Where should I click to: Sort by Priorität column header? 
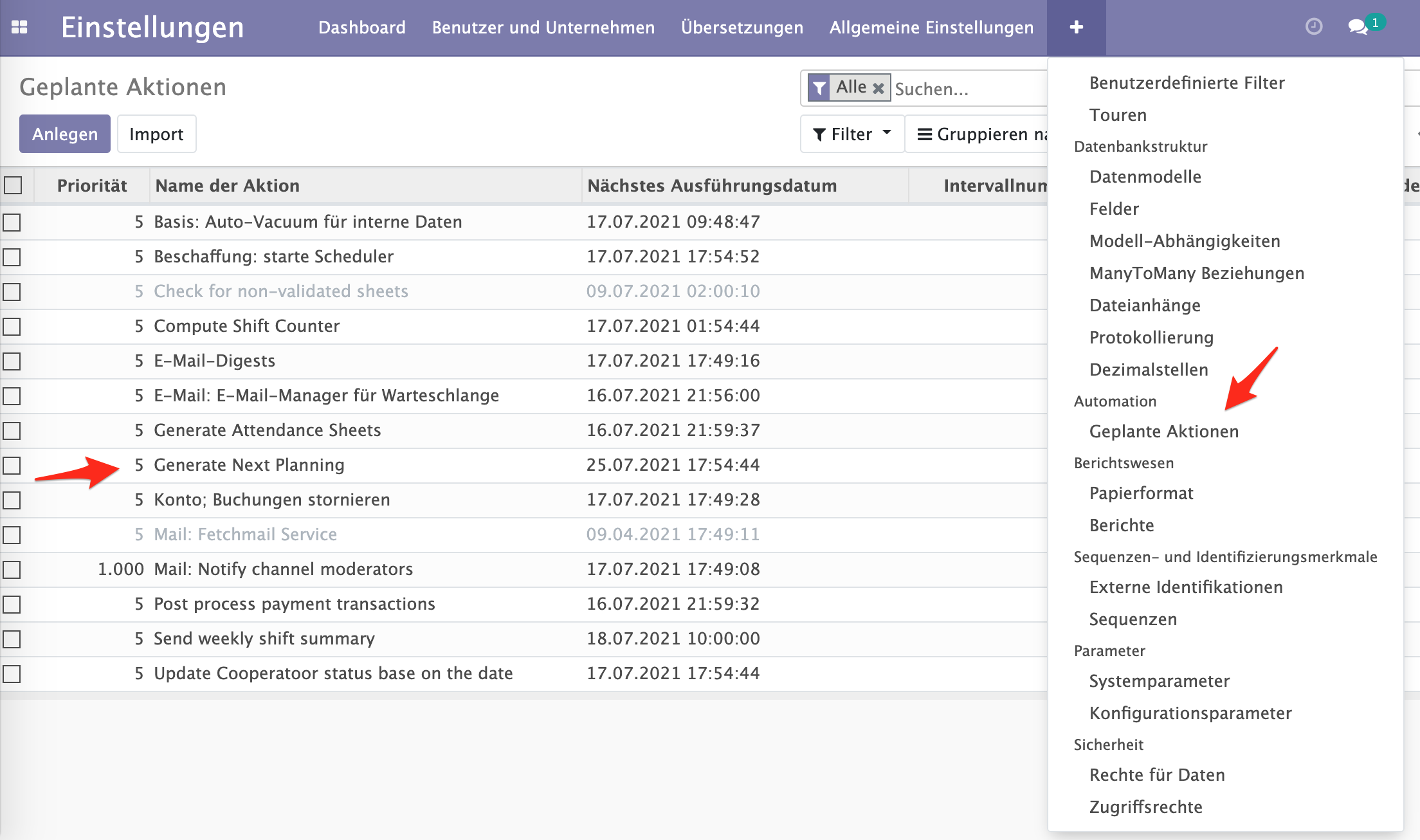coord(92,186)
